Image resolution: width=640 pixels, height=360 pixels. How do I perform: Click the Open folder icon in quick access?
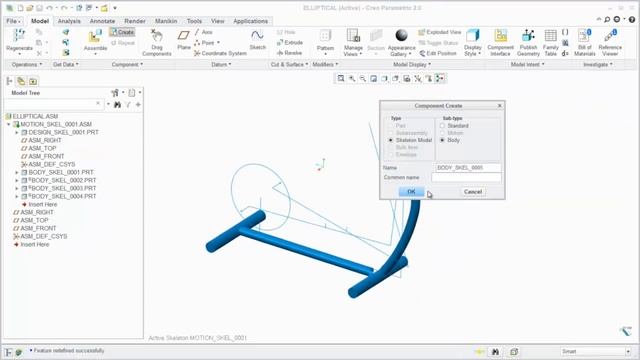pos(29,8)
